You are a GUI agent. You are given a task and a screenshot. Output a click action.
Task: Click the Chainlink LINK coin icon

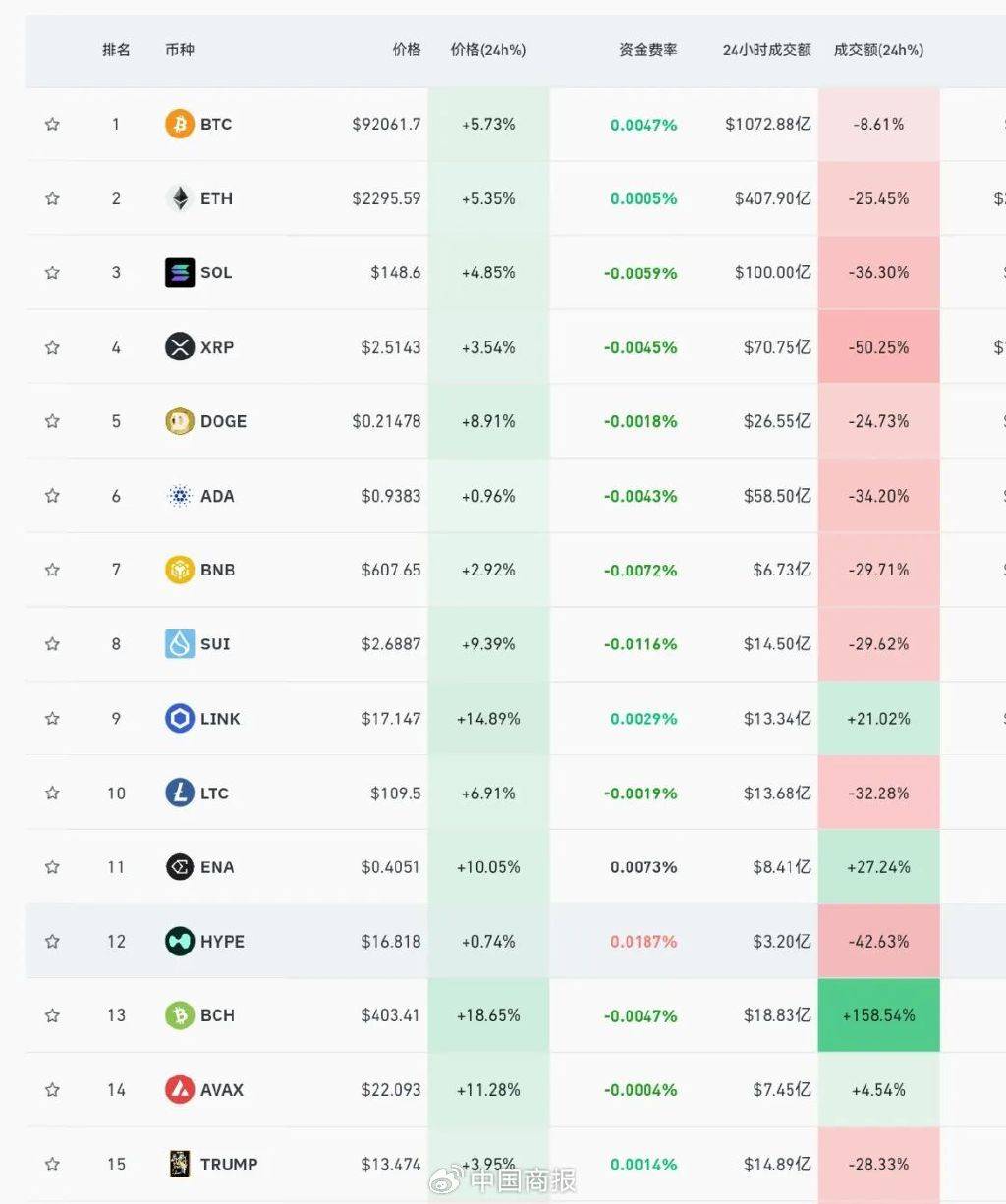pyautogui.click(x=179, y=719)
